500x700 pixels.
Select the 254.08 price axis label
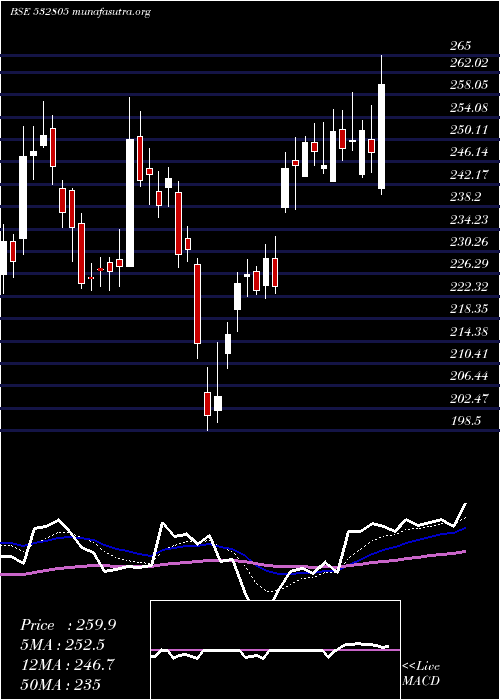469,108
